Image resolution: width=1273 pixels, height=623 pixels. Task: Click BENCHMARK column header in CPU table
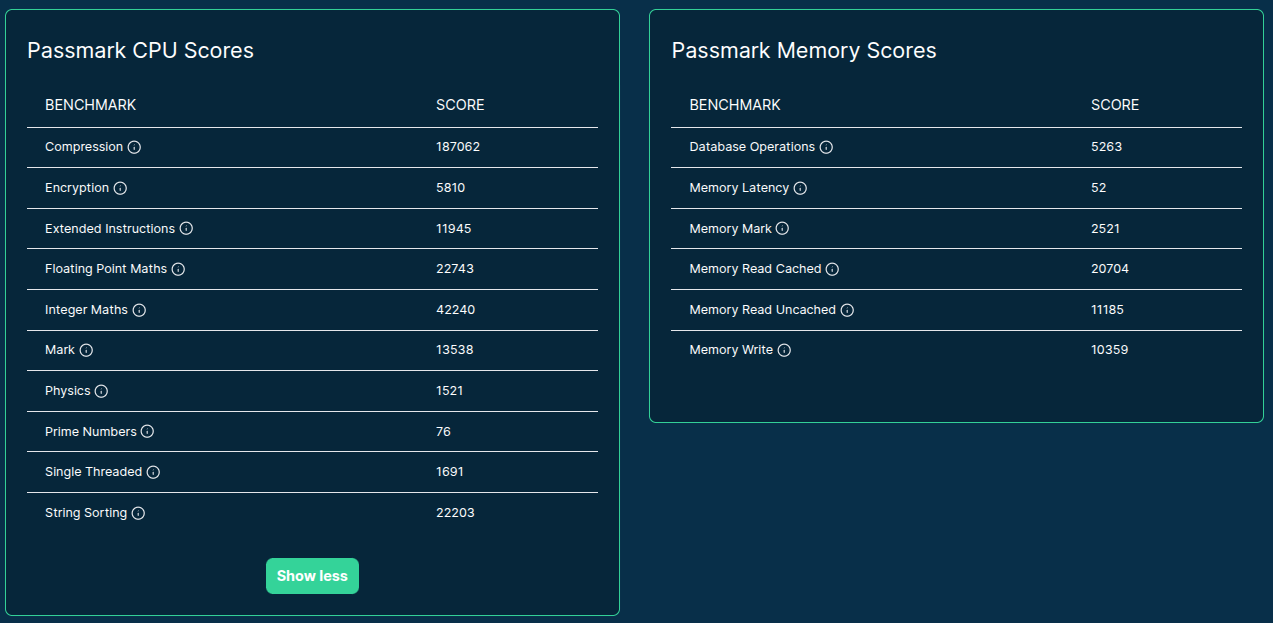click(x=91, y=105)
